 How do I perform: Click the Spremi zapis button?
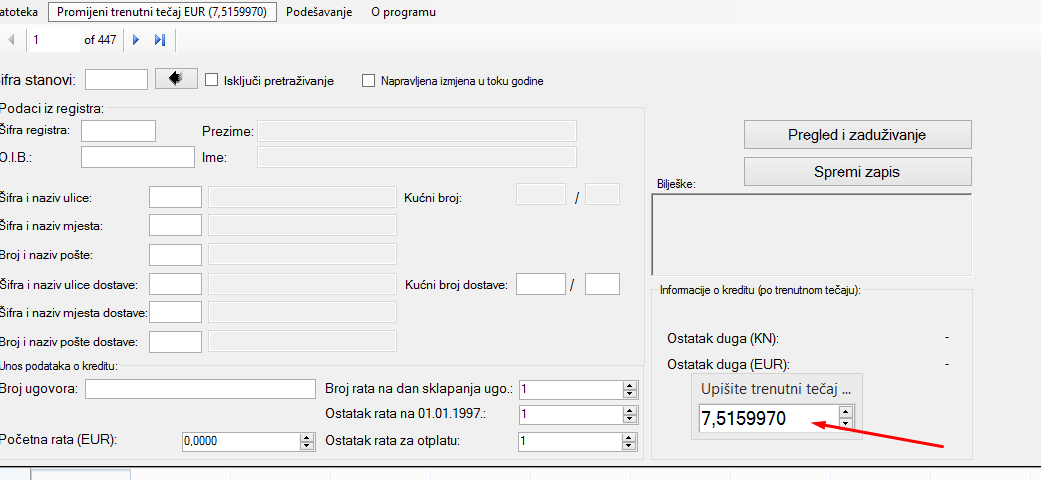click(857, 172)
